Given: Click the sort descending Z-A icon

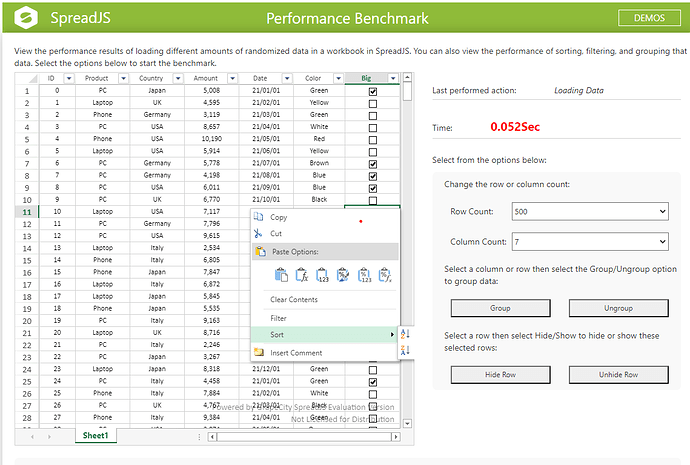Looking at the screenshot, I should pyautogui.click(x=405, y=350).
